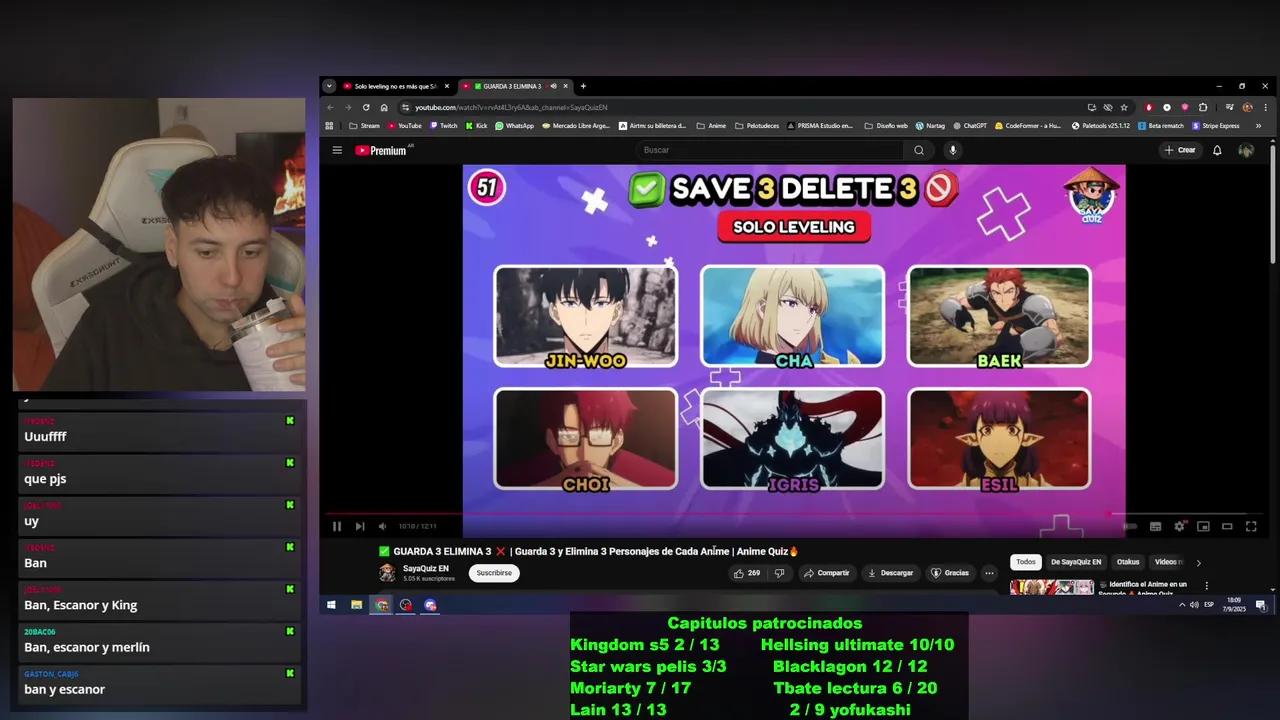This screenshot has width=1280, height=720.
Task: Toggle the autoplay switch in player
Action: (x=1130, y=526)
